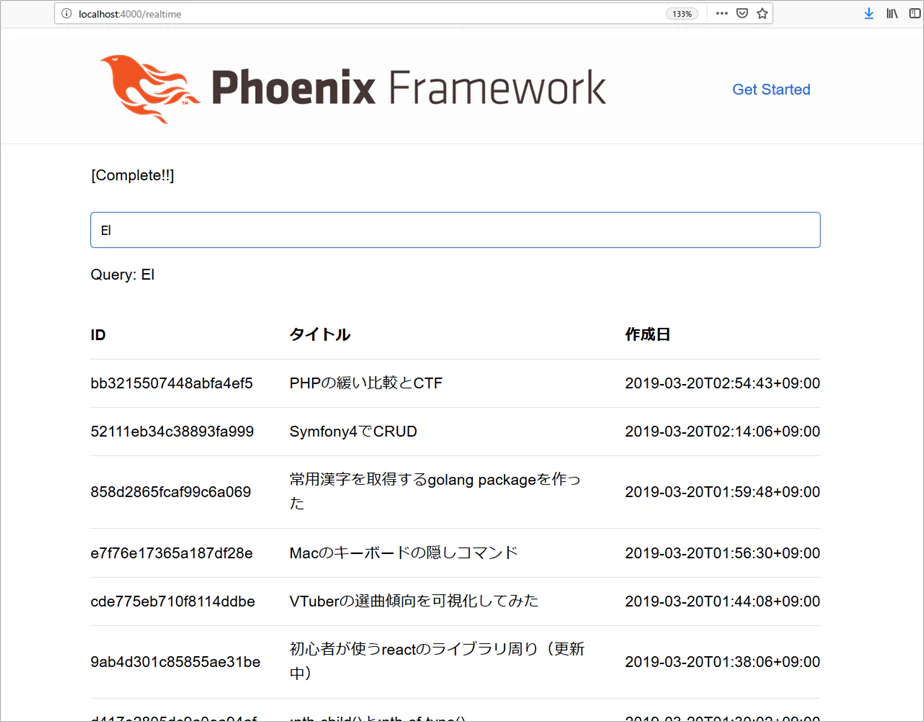
Task: Click date 2019-03-20T02:54:43+09:00
Action: (x=722, y=383)
